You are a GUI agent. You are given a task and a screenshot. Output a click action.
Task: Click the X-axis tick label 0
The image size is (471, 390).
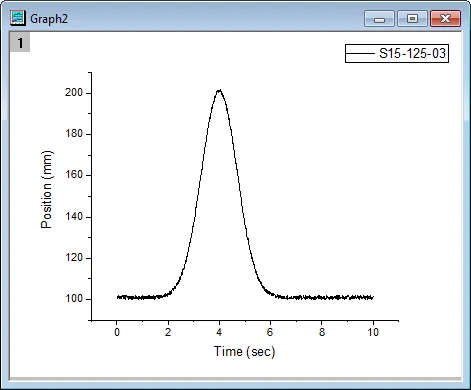point(117,332)
